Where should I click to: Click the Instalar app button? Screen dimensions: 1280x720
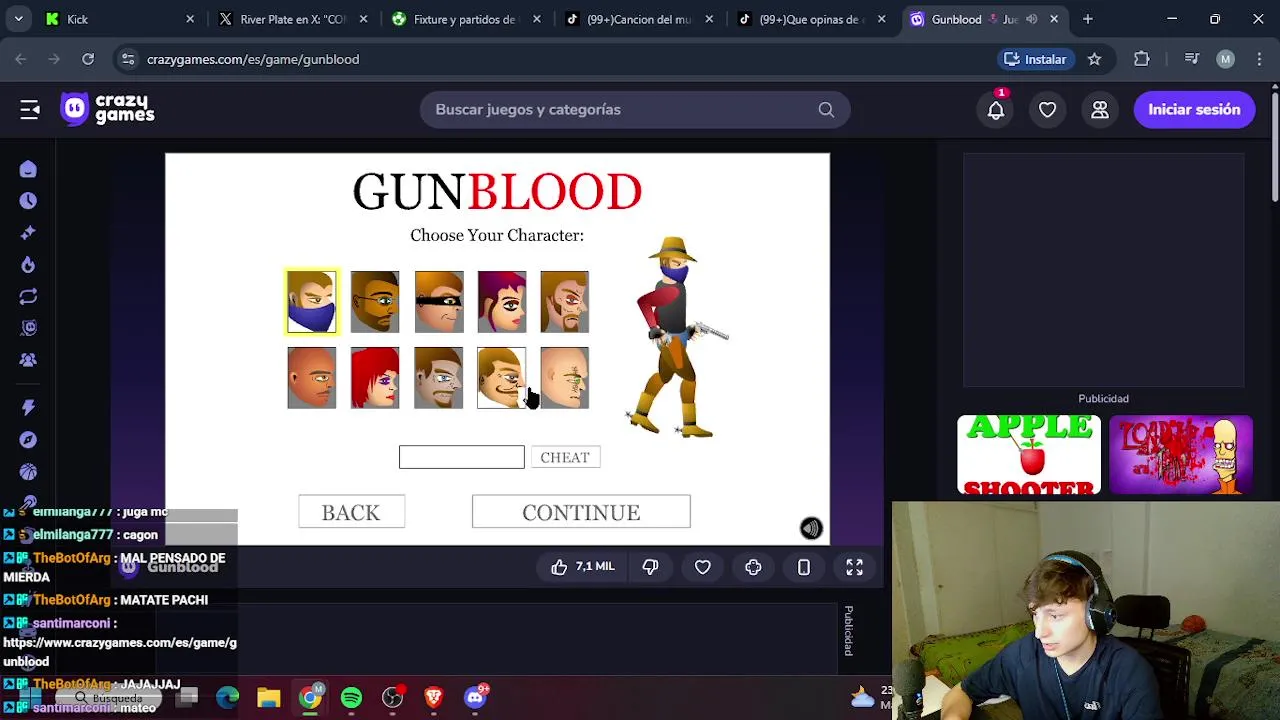(x=1036, y=59)
